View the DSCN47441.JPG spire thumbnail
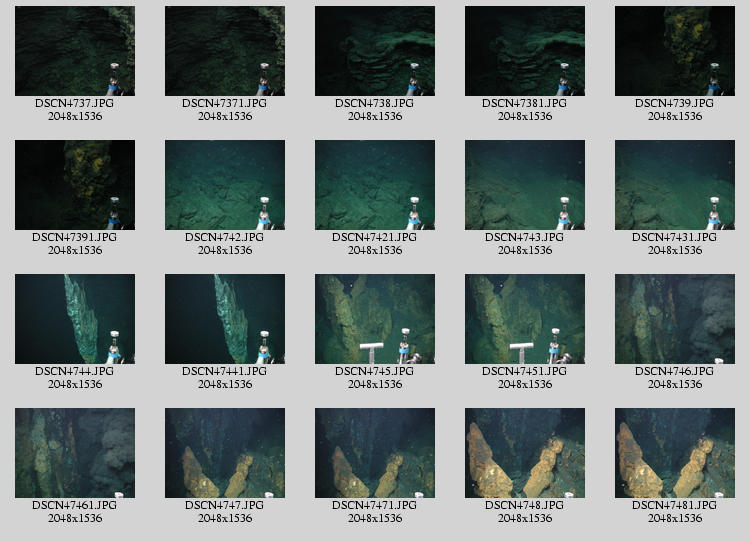Viewport: 750px width, 542px height. 225,319
